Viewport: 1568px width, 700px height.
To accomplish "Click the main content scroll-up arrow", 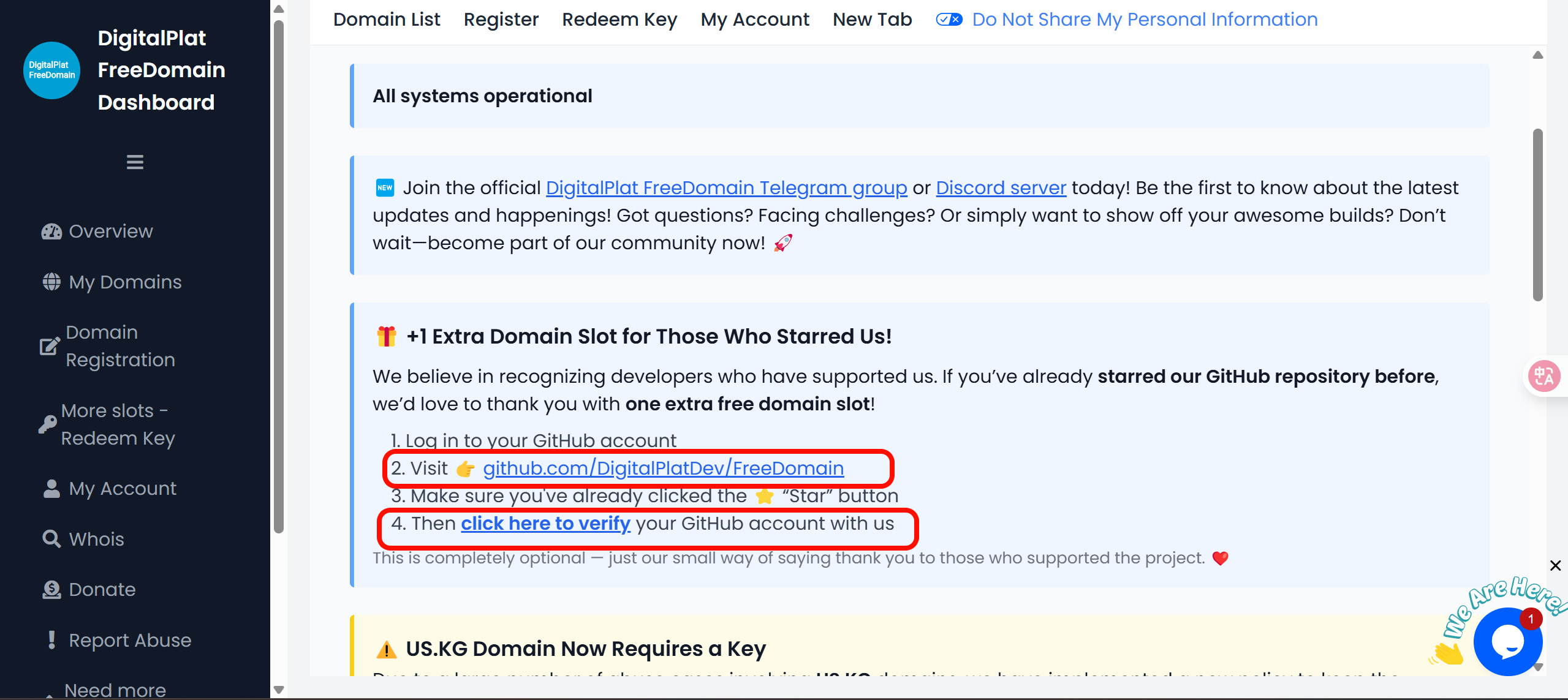I will click(1537, 56).
